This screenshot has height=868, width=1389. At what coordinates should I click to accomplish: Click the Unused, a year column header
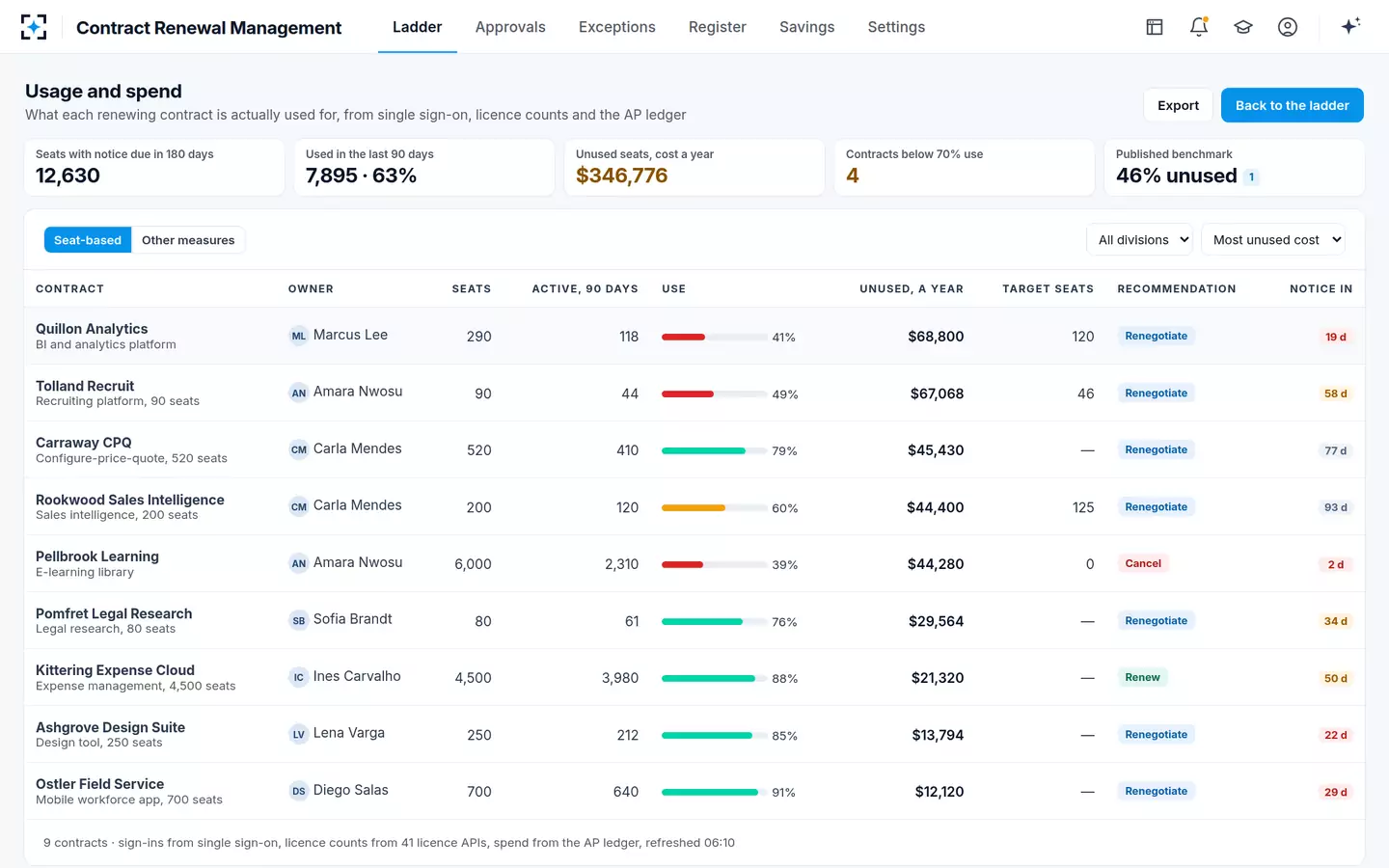(912, 288)
